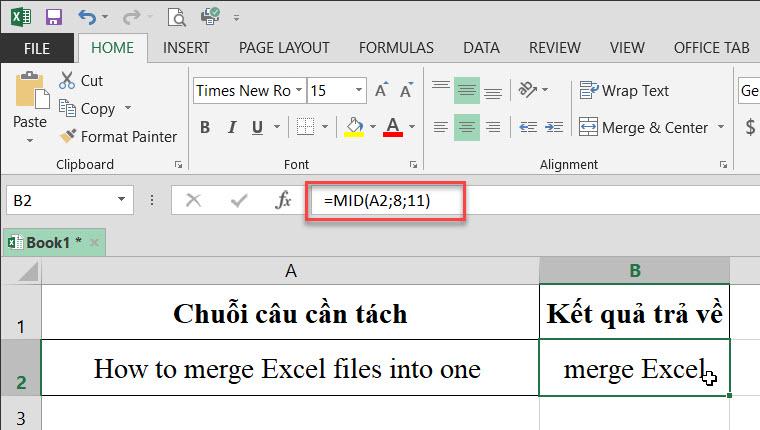Image resolution: width=760 pixels, height=430 pixels.
Task: Open the Alignment dialog launcher
Action: [x=724, y=165]
